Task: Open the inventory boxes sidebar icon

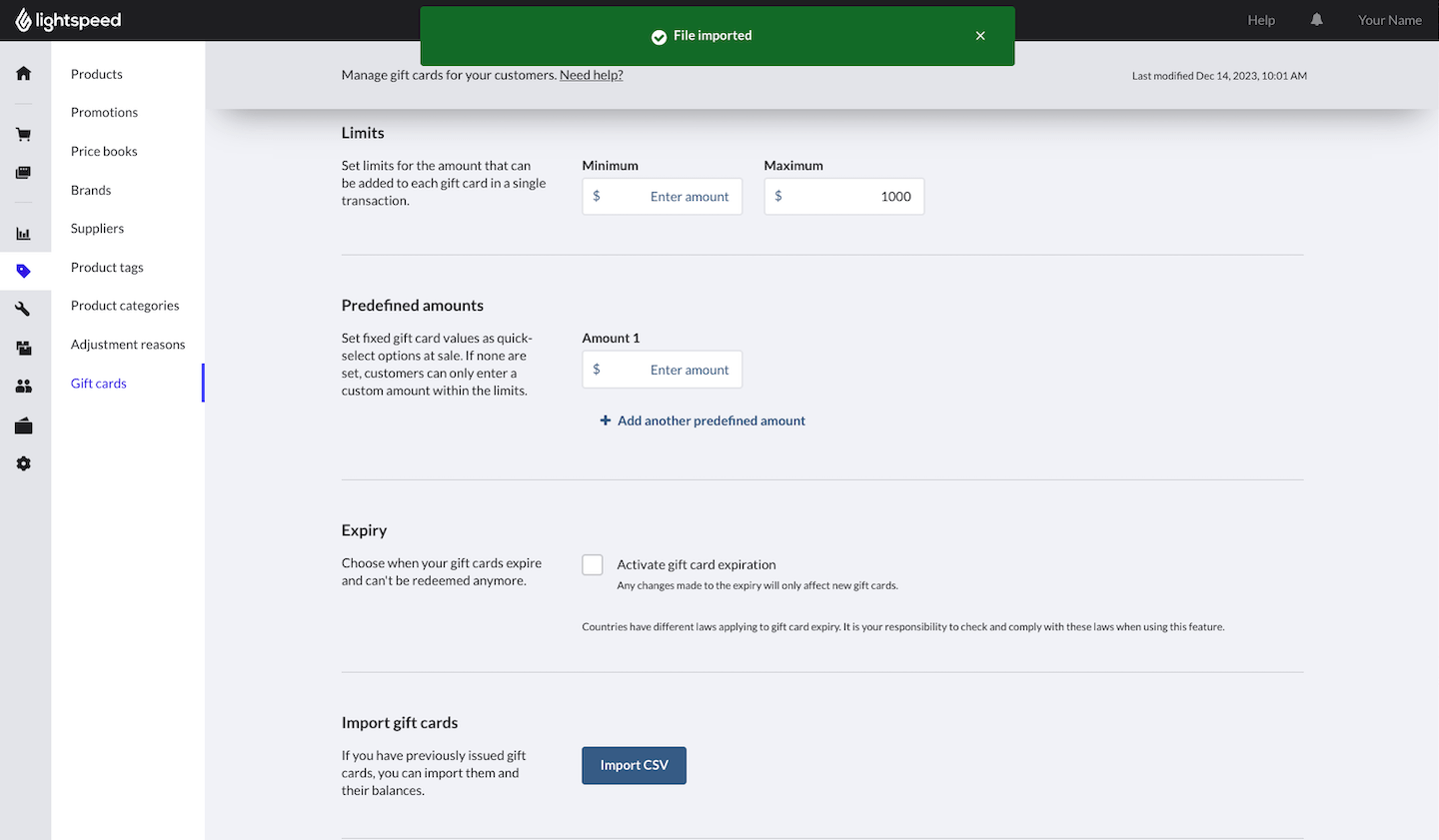Action: click(24, 349)
